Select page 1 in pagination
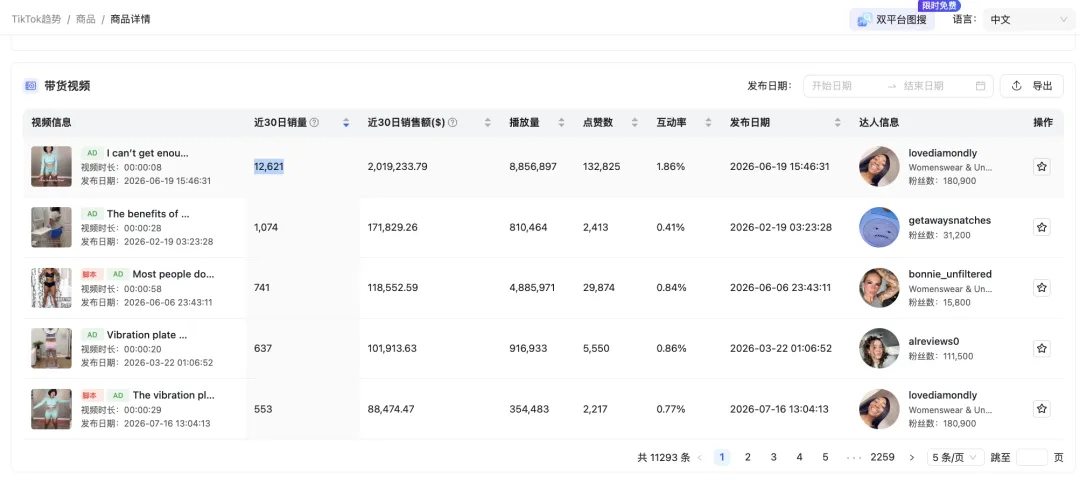1080x482 pixels. [722, 457]
